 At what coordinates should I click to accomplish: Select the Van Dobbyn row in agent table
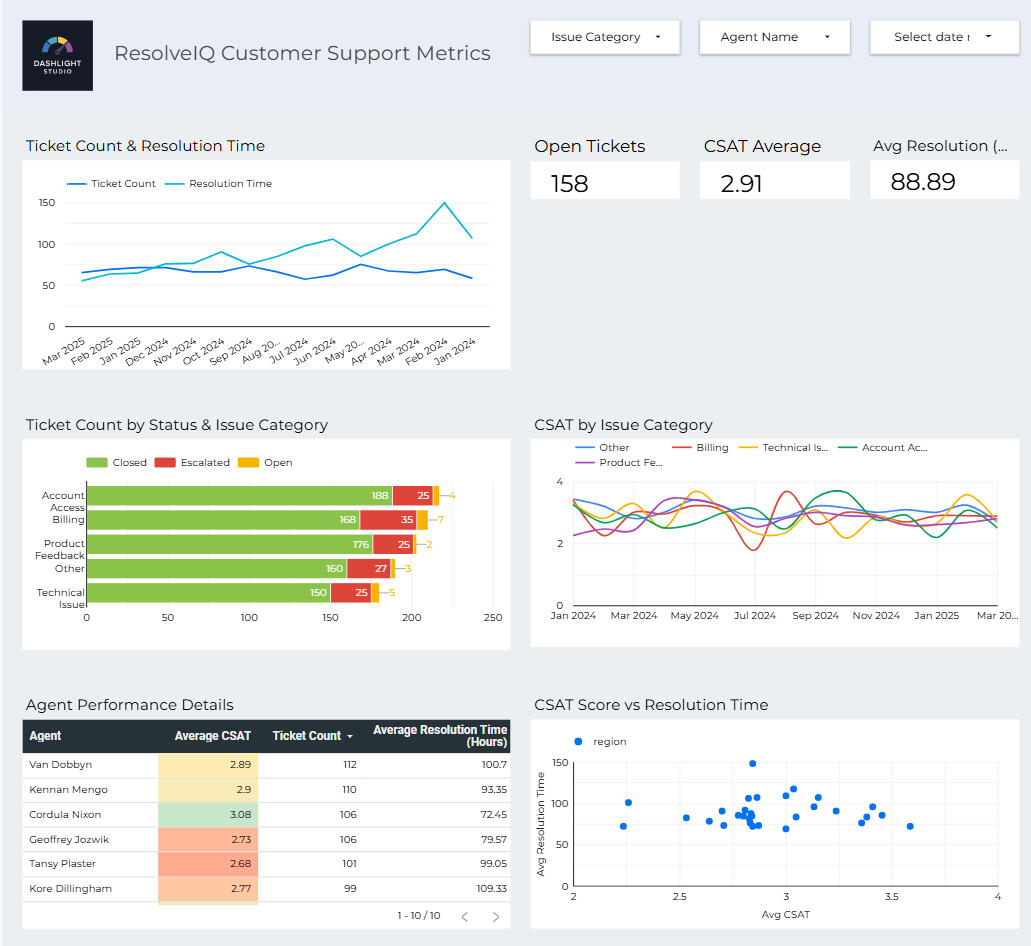click(61, 765)
